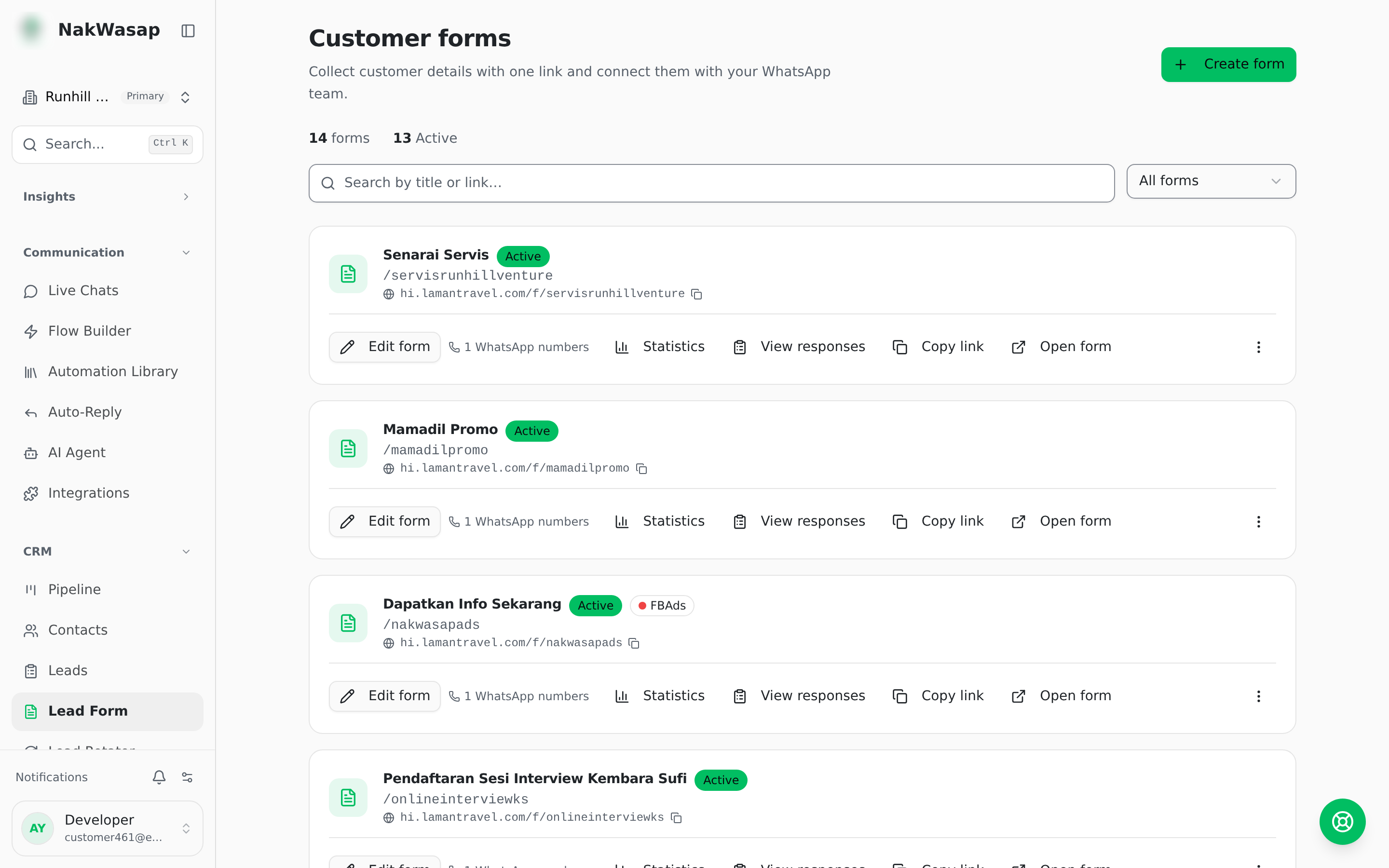Copy the onlineinterviewks URL with its small icon

click(677, 817)
